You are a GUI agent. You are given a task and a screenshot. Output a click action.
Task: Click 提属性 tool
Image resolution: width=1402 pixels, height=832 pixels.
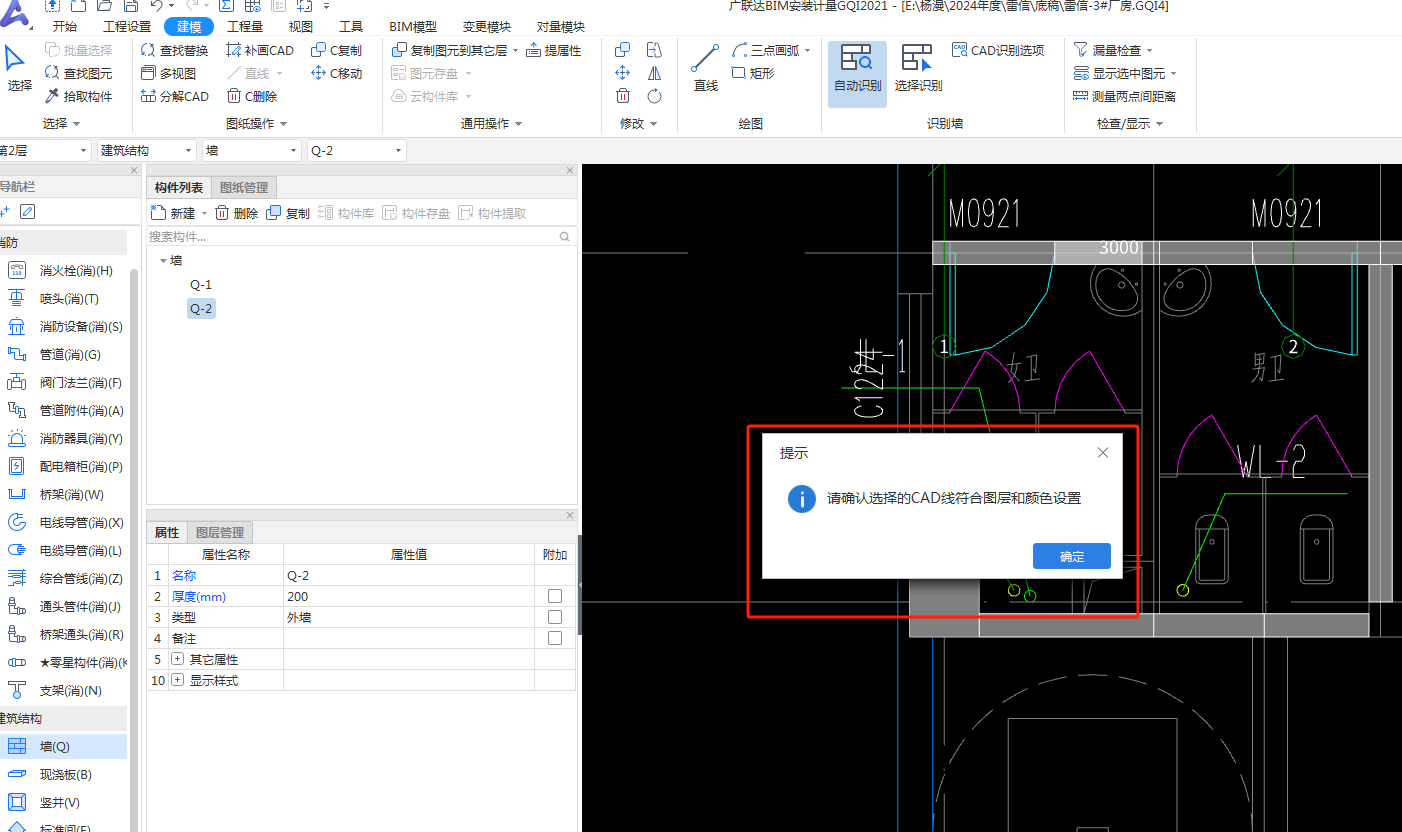click(x=553, y=50)
